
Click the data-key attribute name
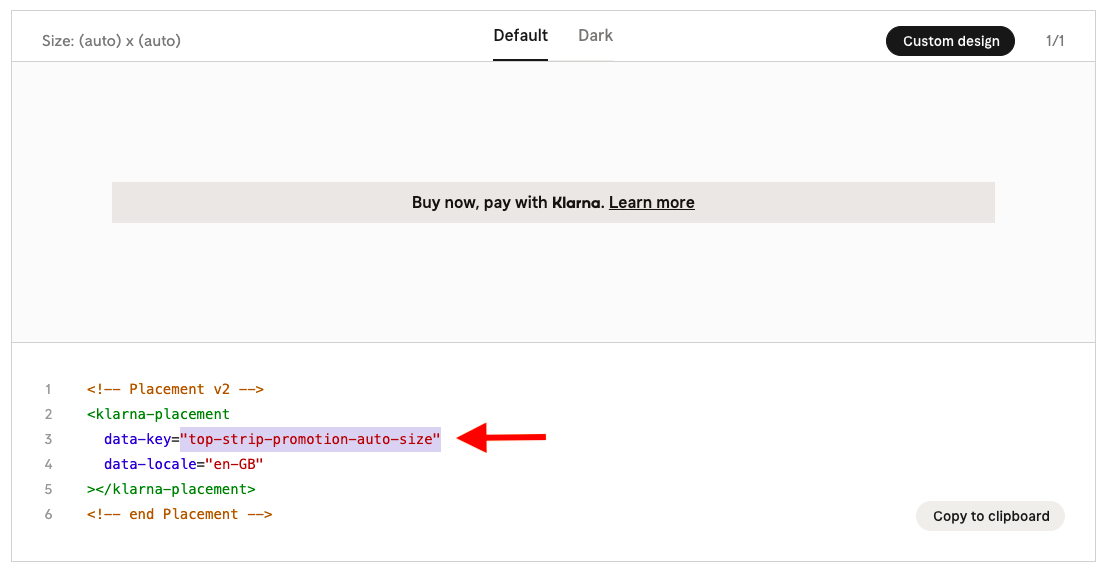tap(137, 440)
